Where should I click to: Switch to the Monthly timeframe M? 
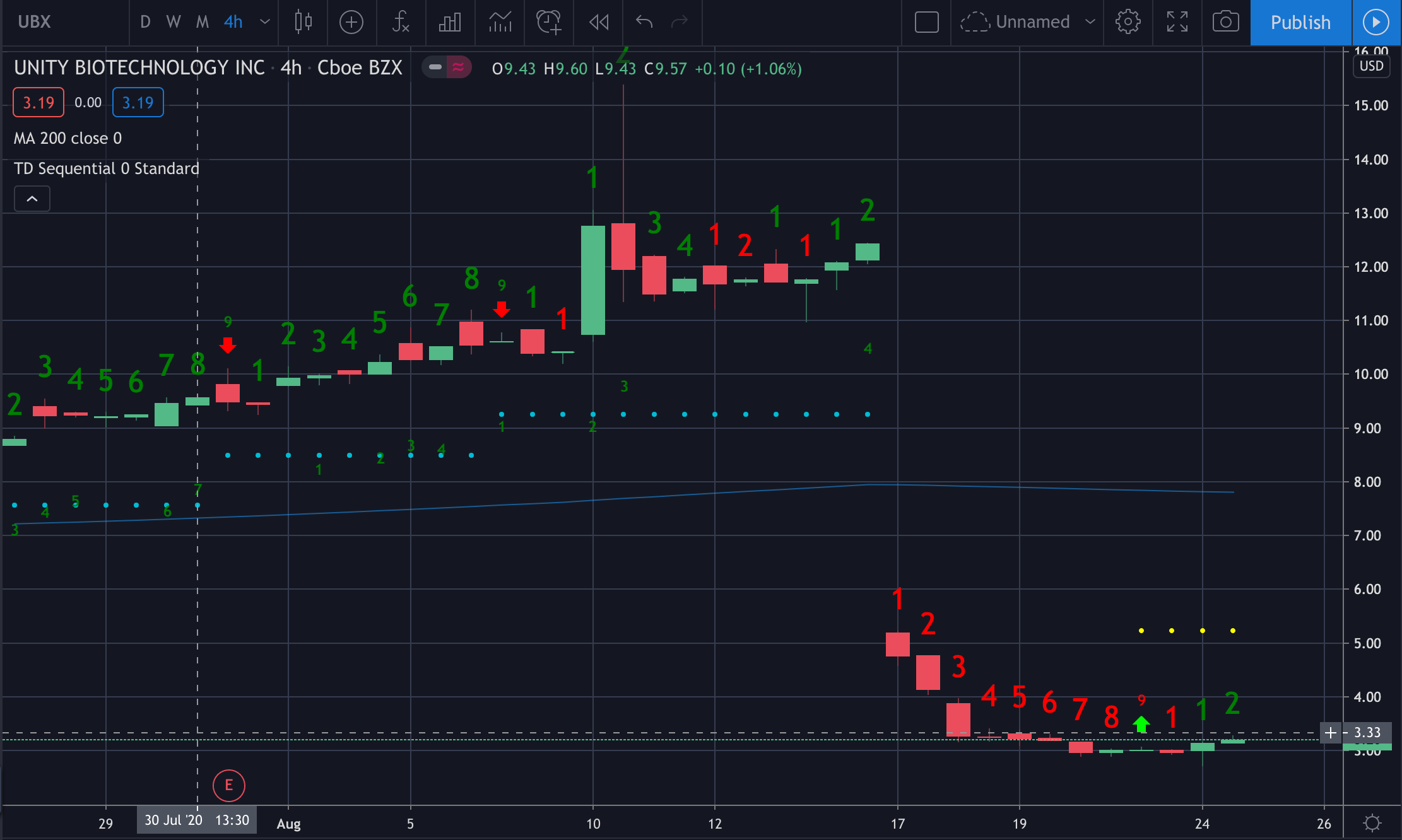click(x=201, y=22)
